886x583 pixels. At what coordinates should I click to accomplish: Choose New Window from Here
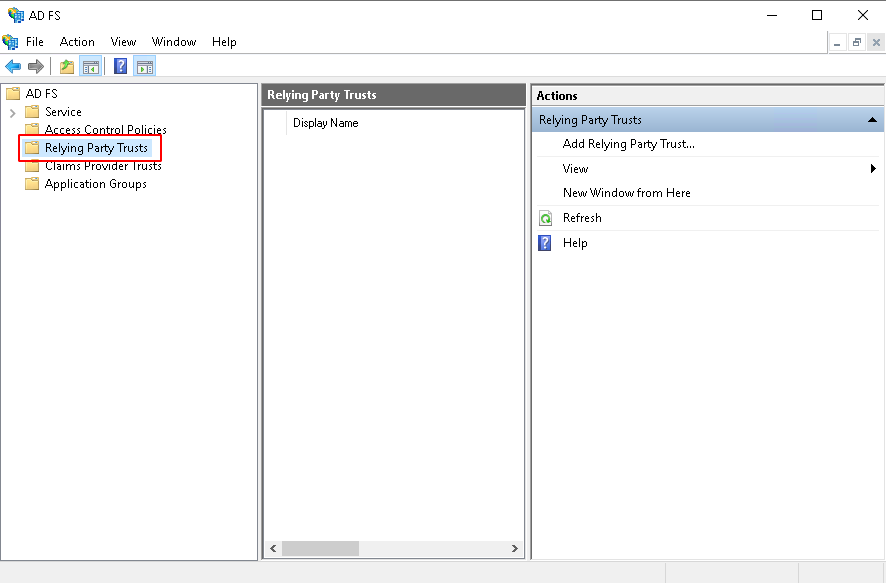point(626,193)
